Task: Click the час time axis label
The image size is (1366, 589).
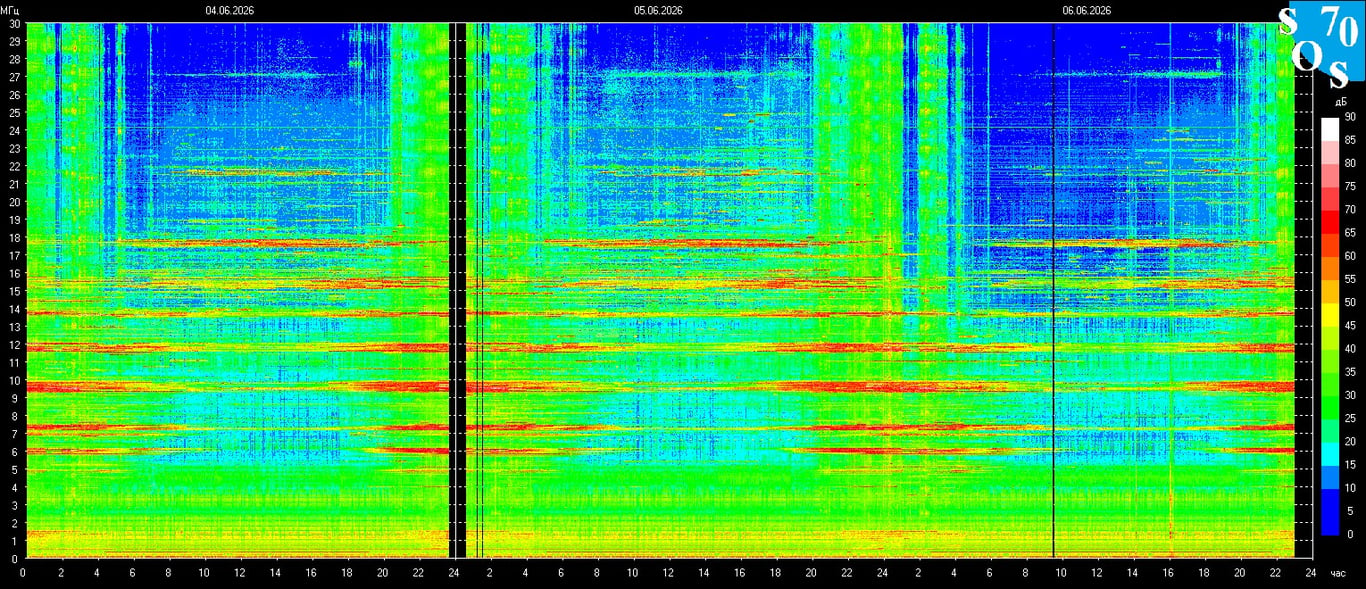Action: coord(1340,573)
